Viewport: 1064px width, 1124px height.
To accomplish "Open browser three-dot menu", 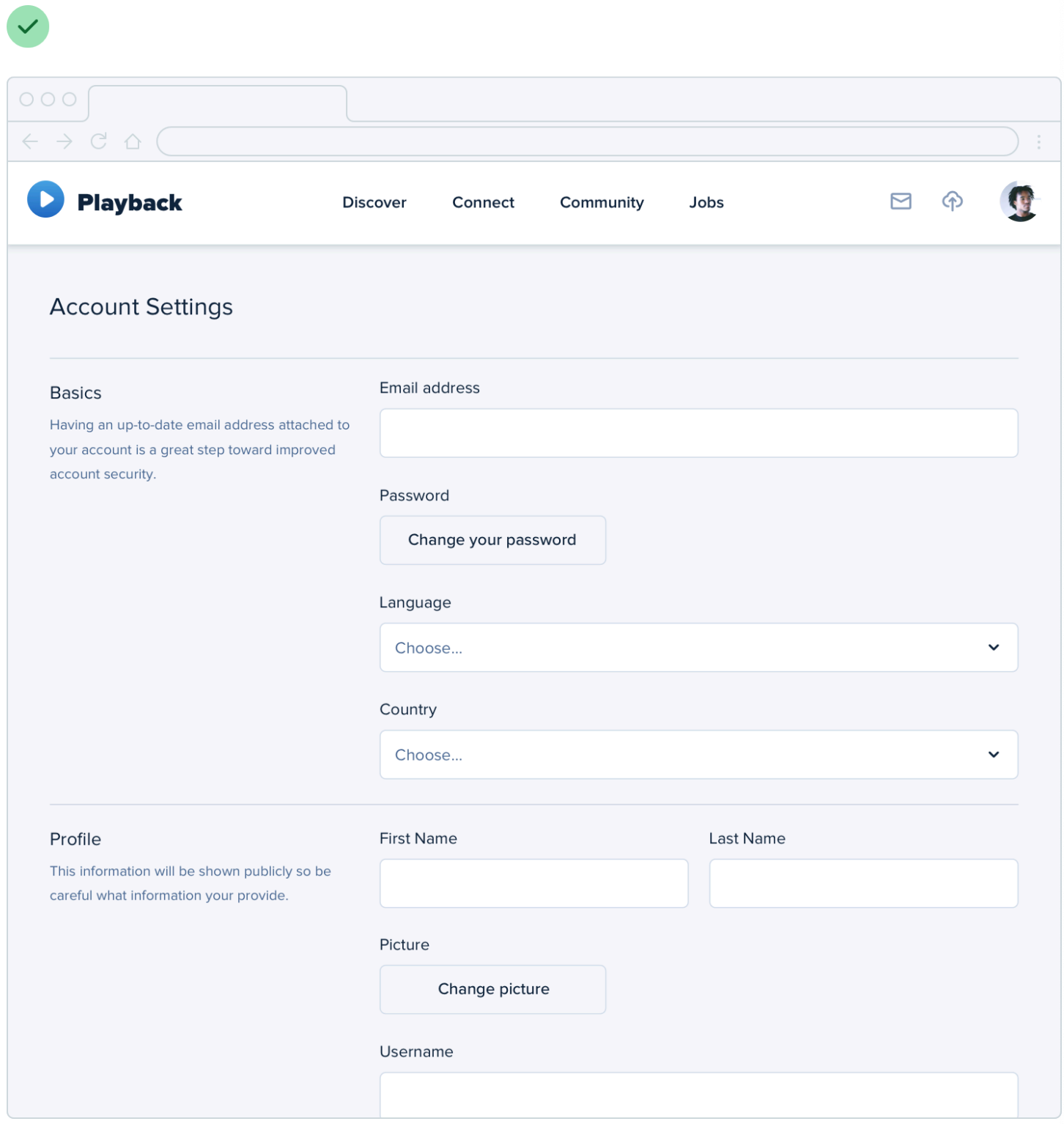I will (1038, 142).
